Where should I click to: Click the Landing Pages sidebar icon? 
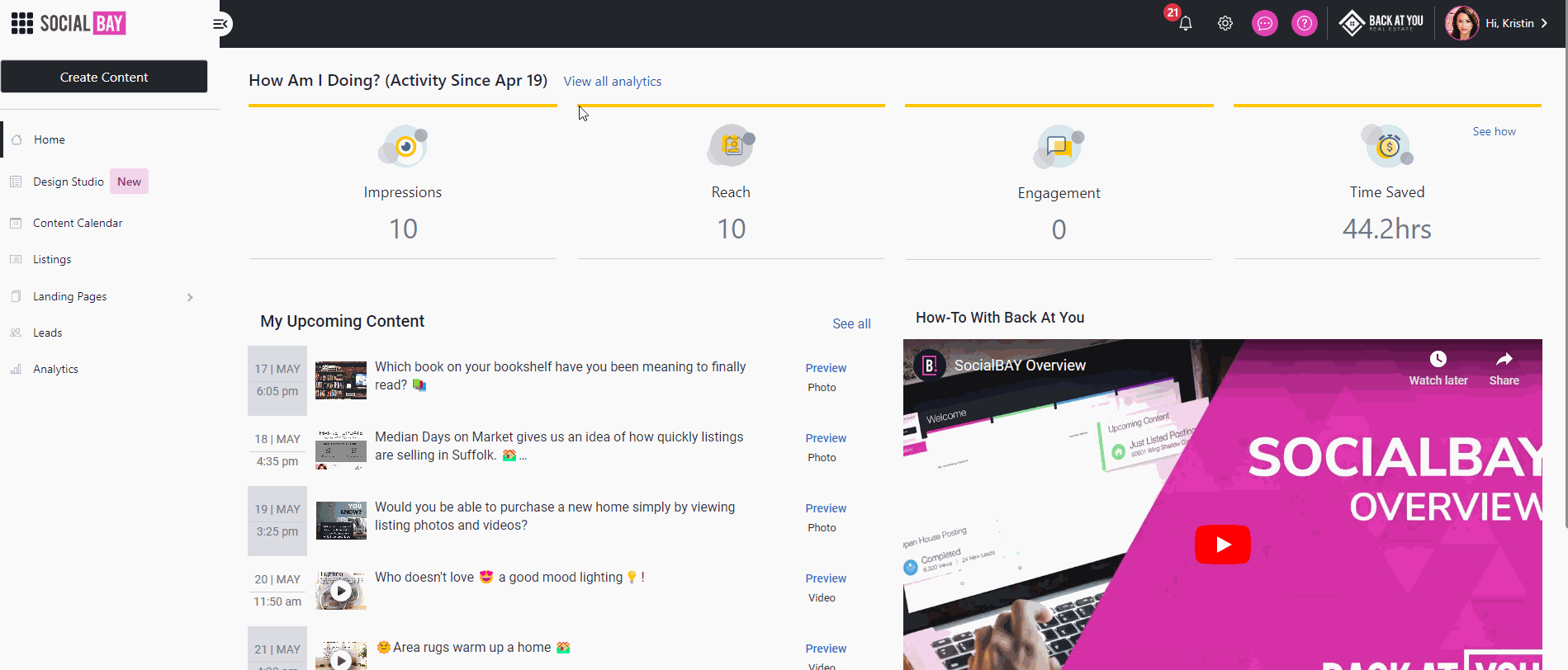pos(16,296)
